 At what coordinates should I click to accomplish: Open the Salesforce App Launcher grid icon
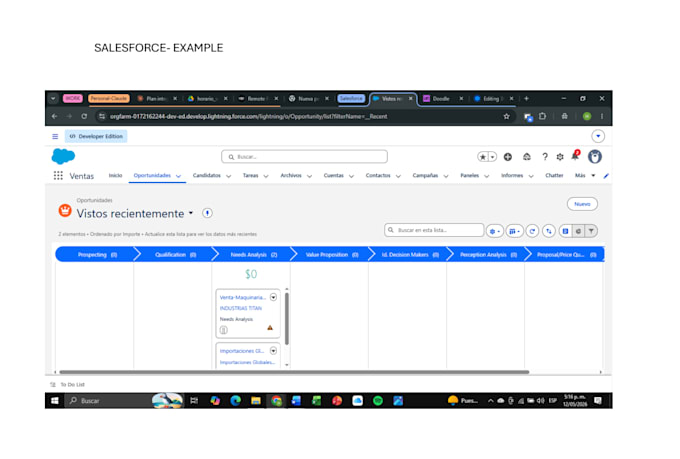[58, 175]
